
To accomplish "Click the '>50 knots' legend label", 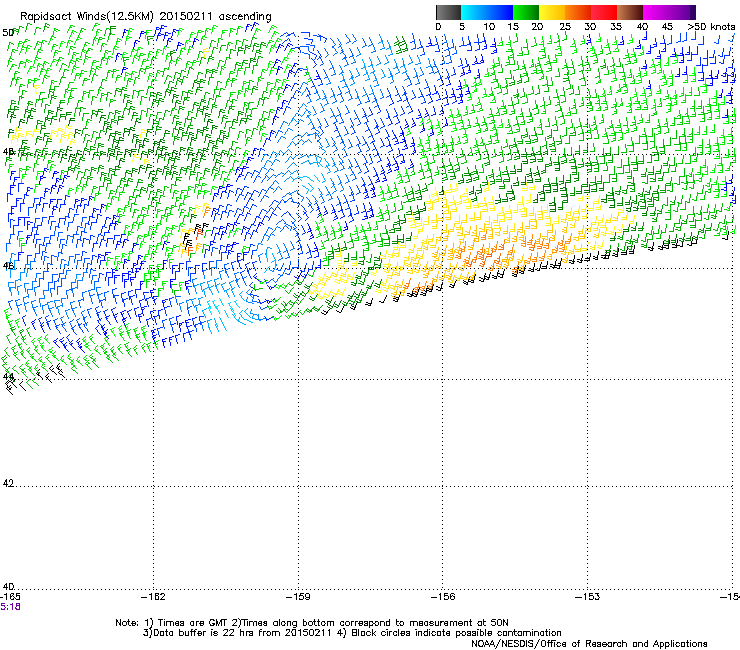I will click(x=711, y=27).
